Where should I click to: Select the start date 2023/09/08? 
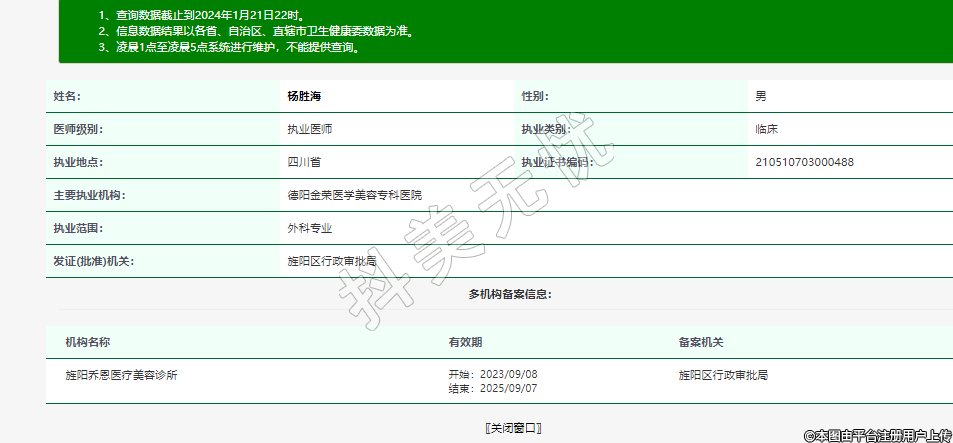pyautogui.click(x=509, y=374)
